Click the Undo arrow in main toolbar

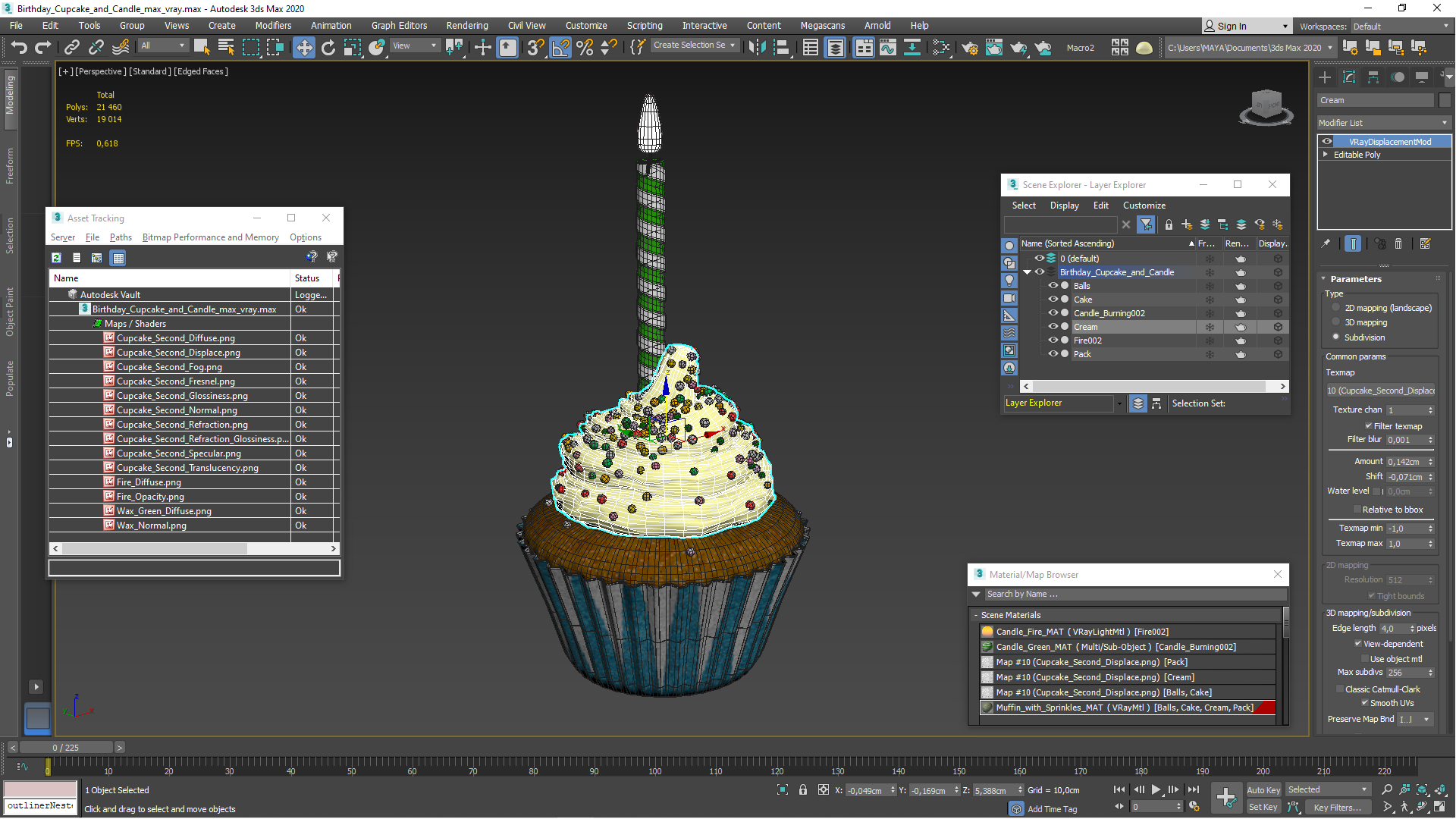pyautogui.click(x=18, y=47)
